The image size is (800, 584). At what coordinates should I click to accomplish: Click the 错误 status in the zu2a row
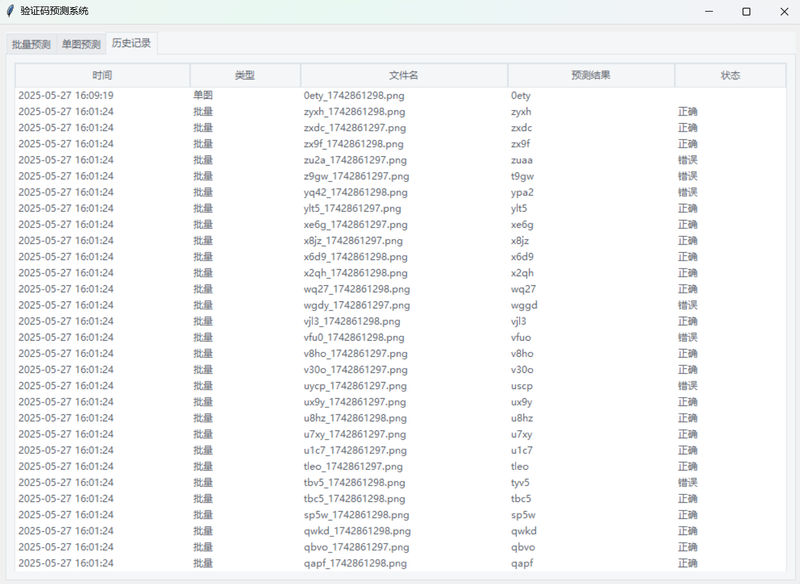[688, 160]
